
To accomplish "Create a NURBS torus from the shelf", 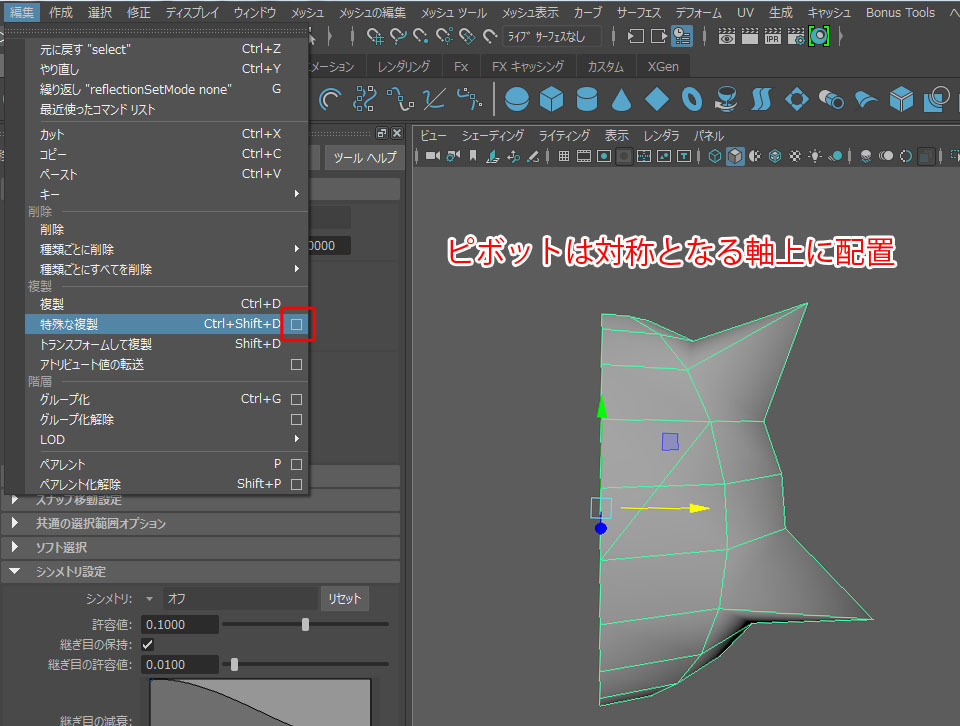I will [x=692, y=99].
